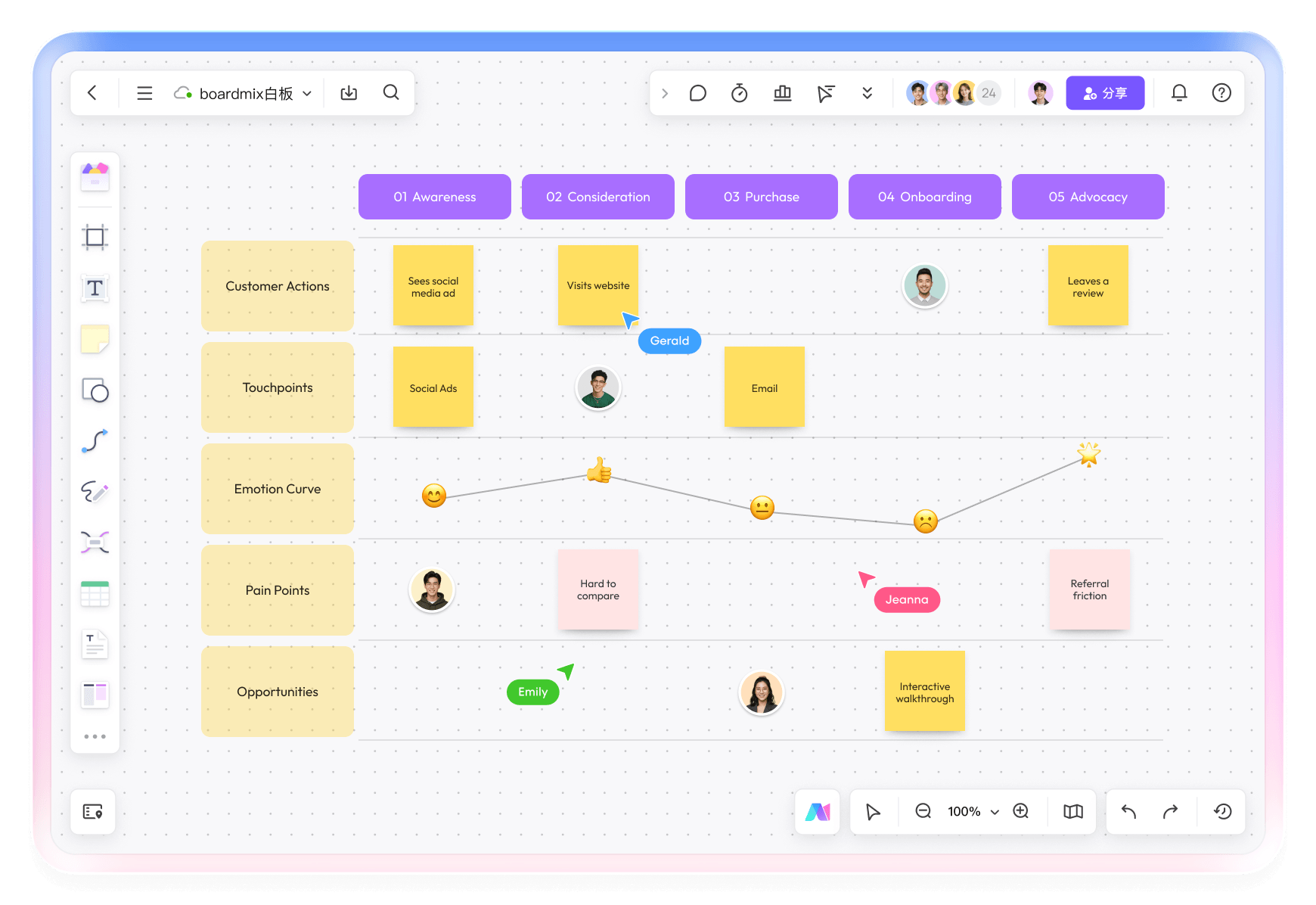Toggle the minimap view icon
This screenshot has width=1316, height=905.
(x=1072, y=812)
